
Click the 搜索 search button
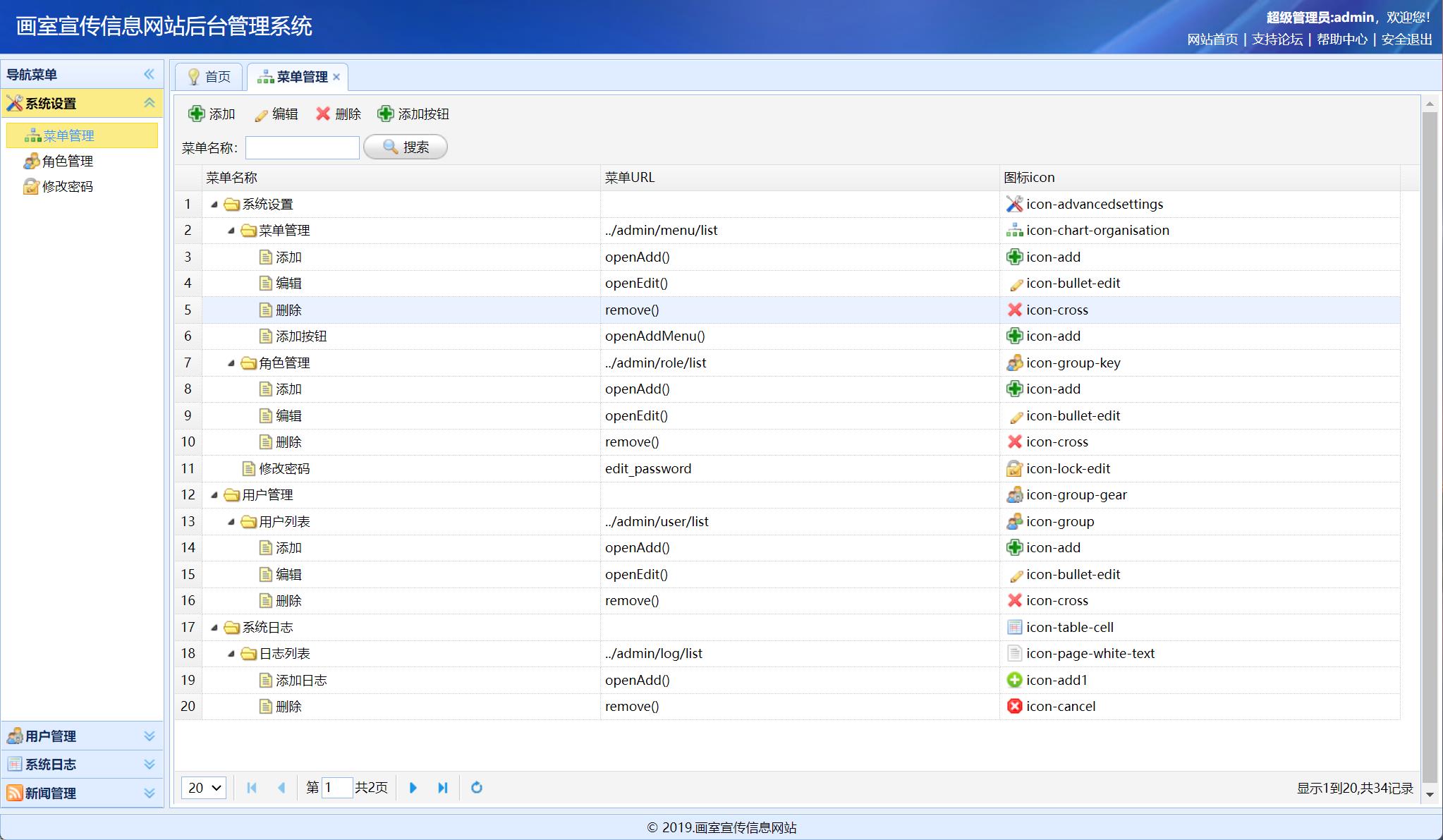tap(406, 147)
